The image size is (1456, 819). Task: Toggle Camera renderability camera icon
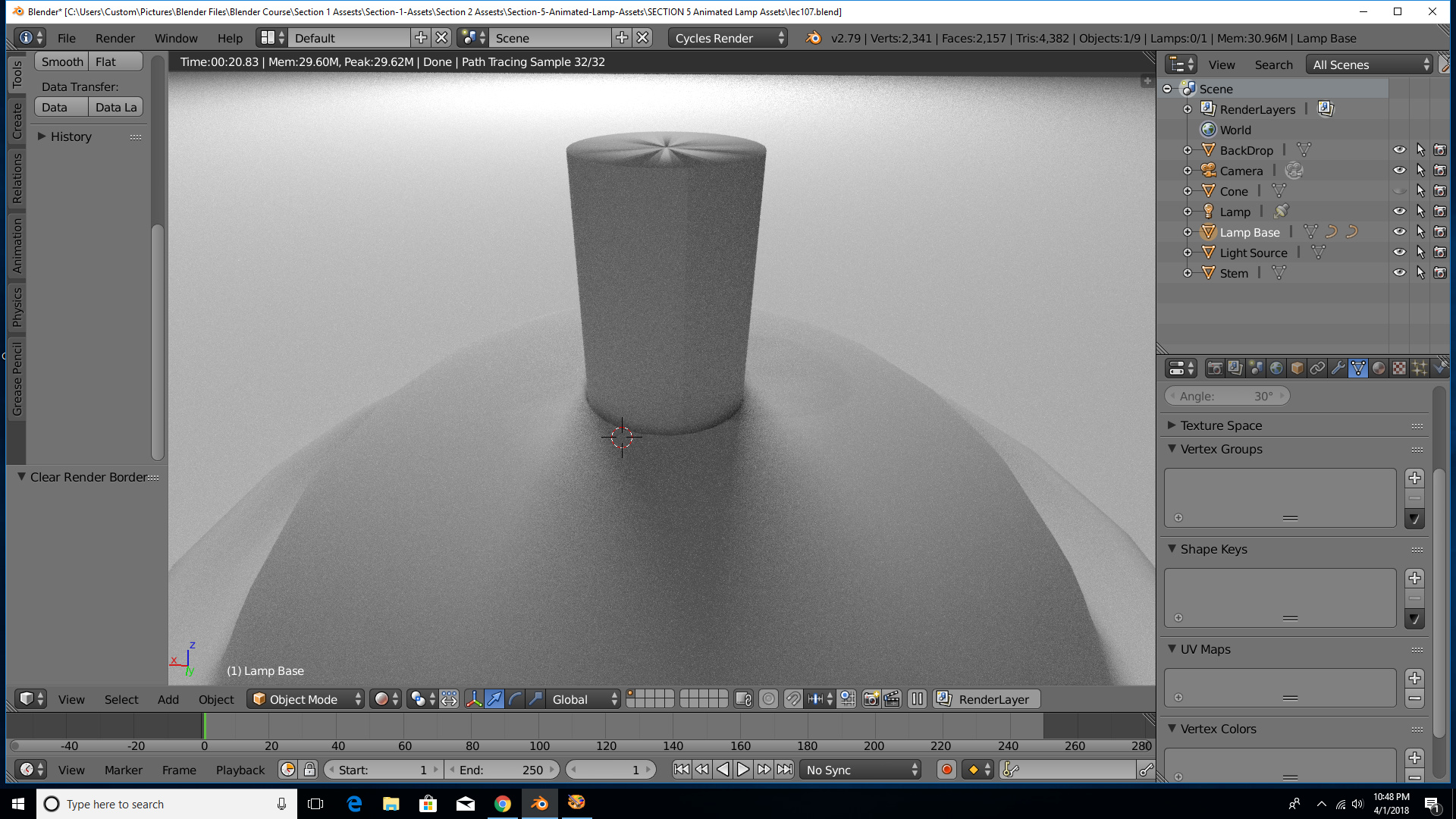pos(1439,171)
